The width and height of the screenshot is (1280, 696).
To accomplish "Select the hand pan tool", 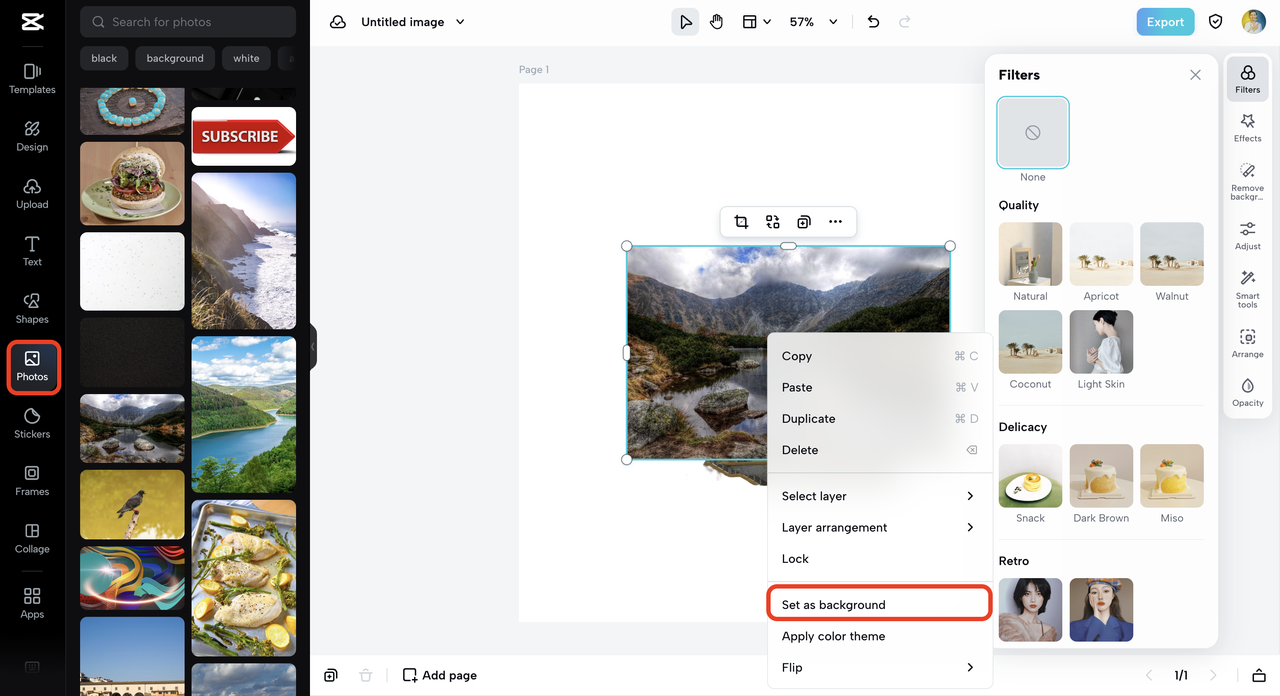I will point(716,22).
